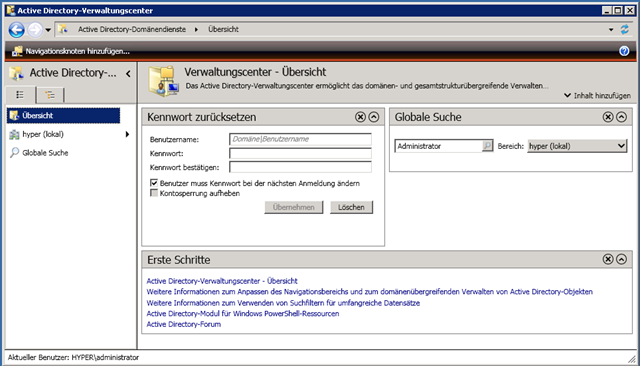Toggle 'Benutzer muss Kennwort ändern' checkbox

[x=154, y=183]
